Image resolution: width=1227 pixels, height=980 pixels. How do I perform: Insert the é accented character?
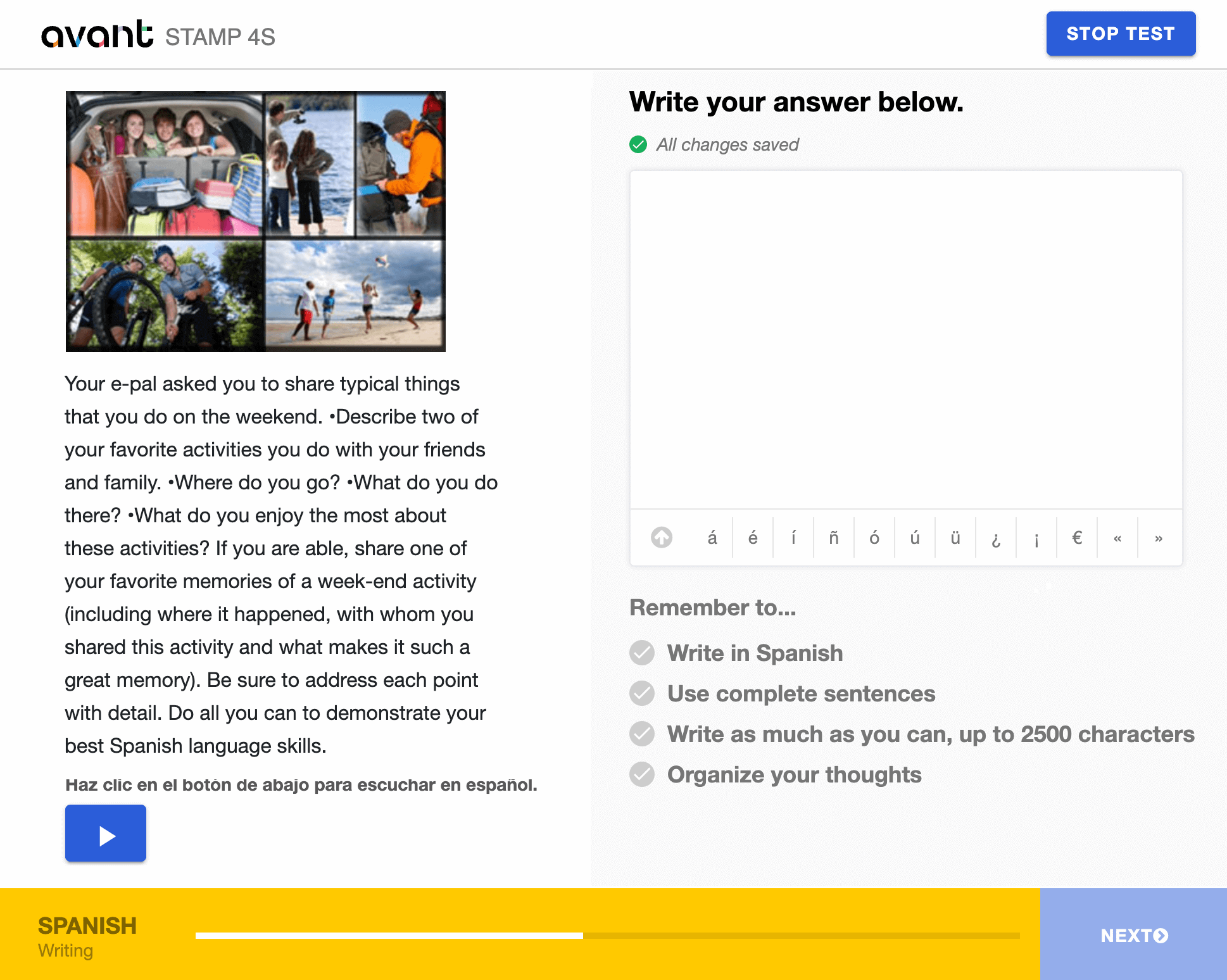pos(753,538)
